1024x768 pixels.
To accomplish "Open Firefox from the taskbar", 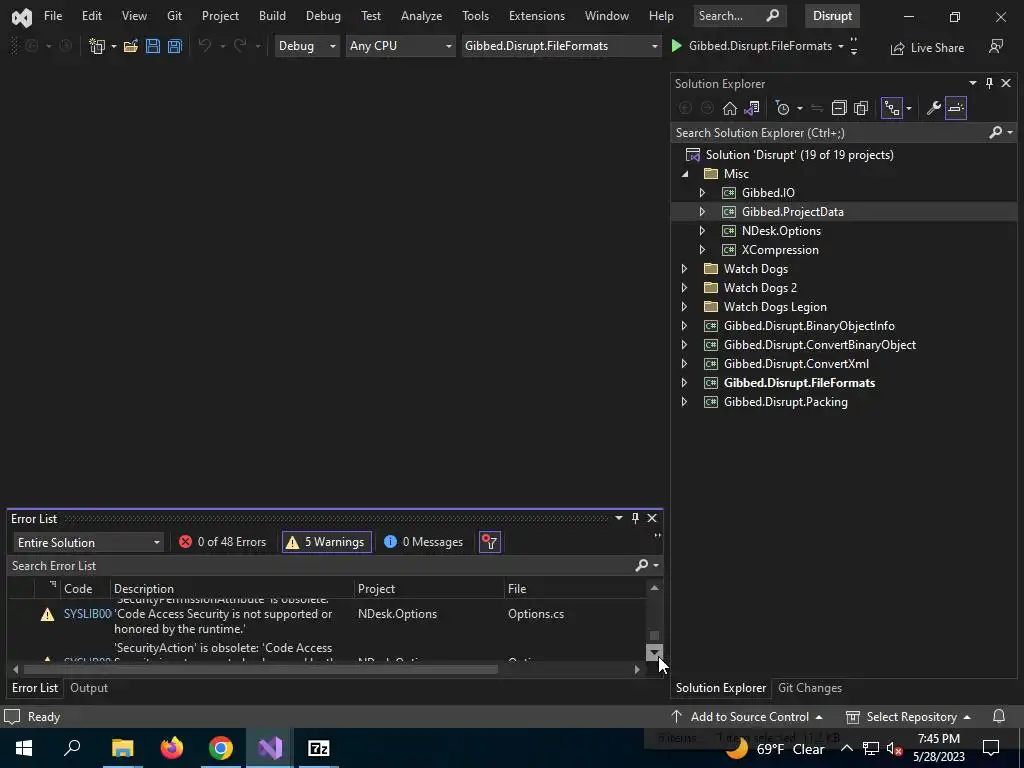I will (172, 748).
